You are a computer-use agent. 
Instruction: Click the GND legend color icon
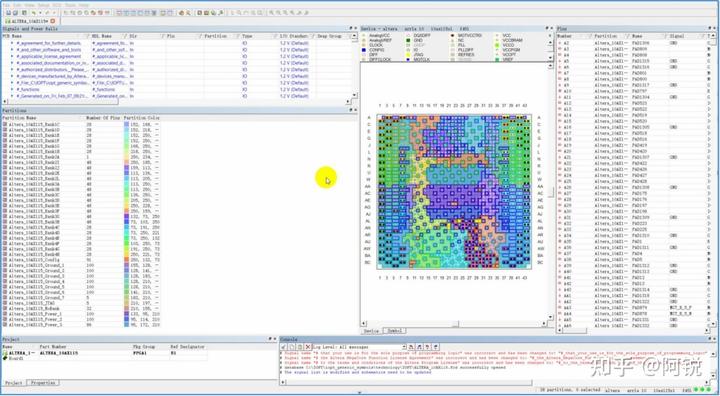coord(408,40)
